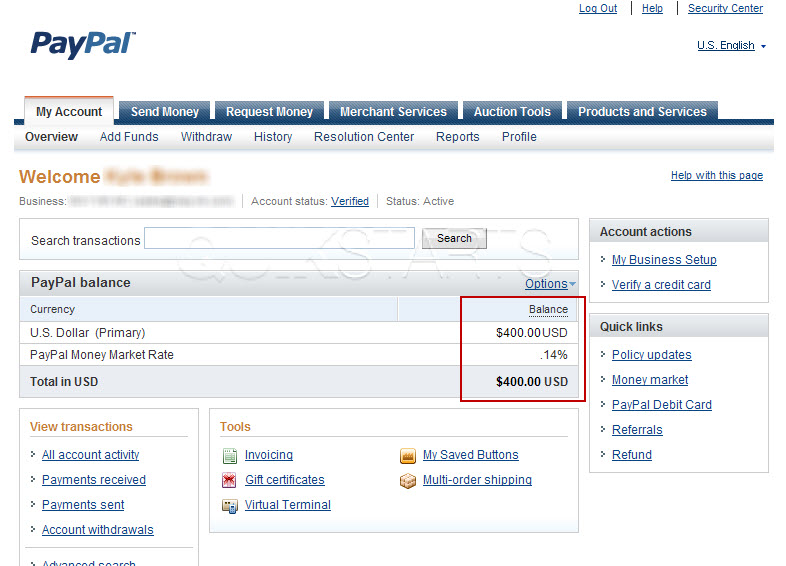Screen dimensions: 786x566
Task: Open the U.S. English language dropdown
Action: [731, 46]
